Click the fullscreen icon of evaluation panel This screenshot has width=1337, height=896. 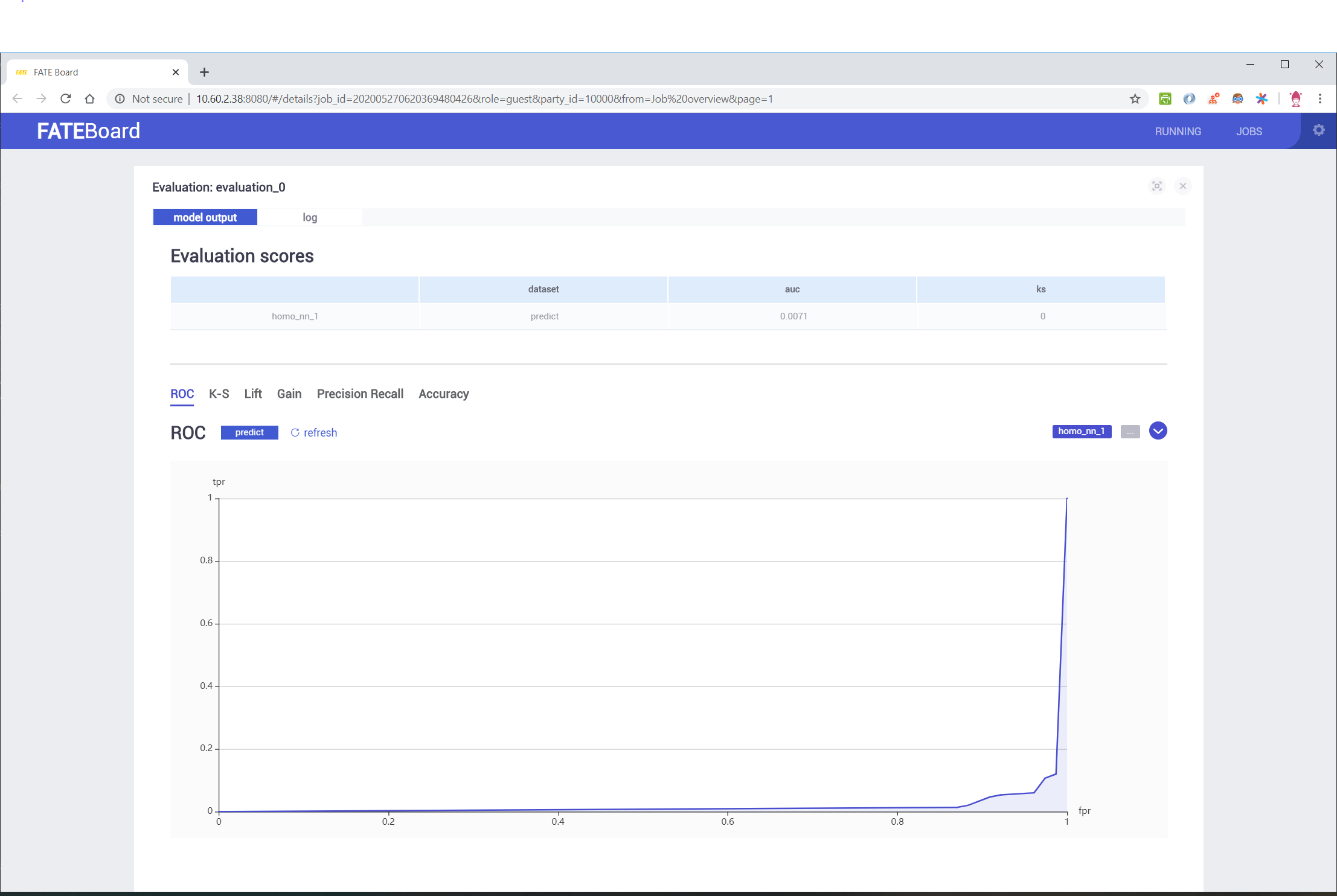(1156, 186)
